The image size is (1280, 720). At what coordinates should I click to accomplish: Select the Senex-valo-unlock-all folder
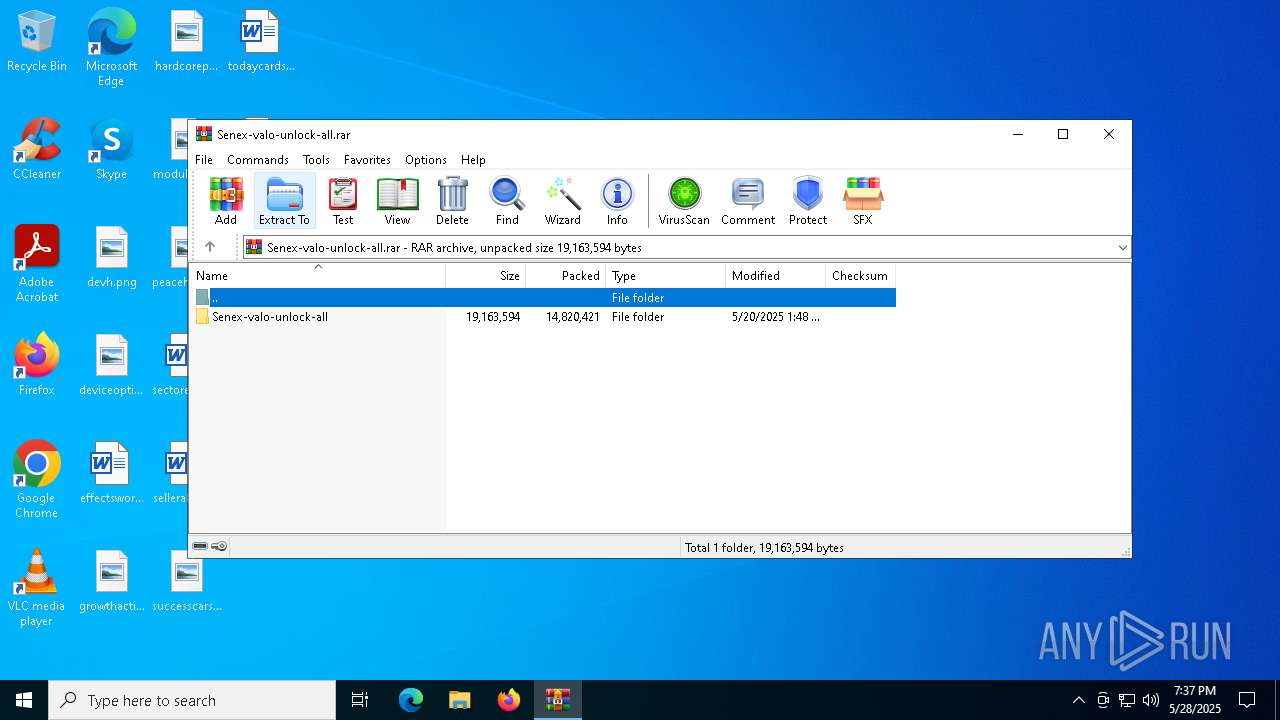point(269,317)
